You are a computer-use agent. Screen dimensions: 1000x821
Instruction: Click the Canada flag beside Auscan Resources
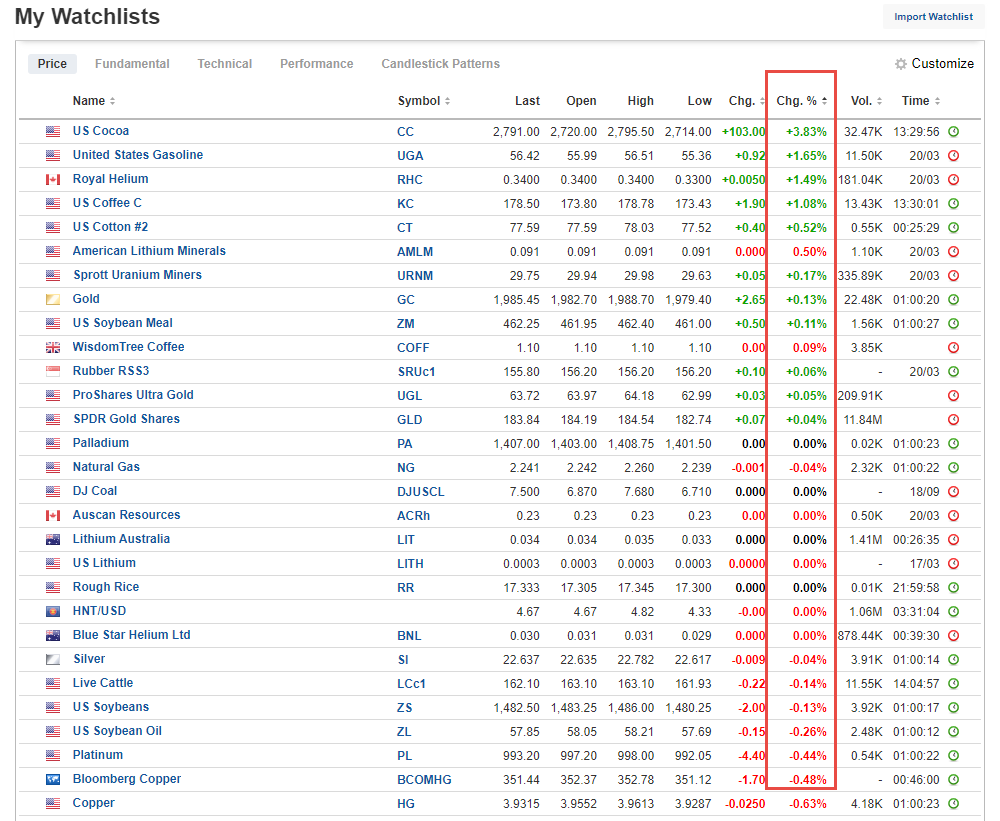(x=53, y=515)
